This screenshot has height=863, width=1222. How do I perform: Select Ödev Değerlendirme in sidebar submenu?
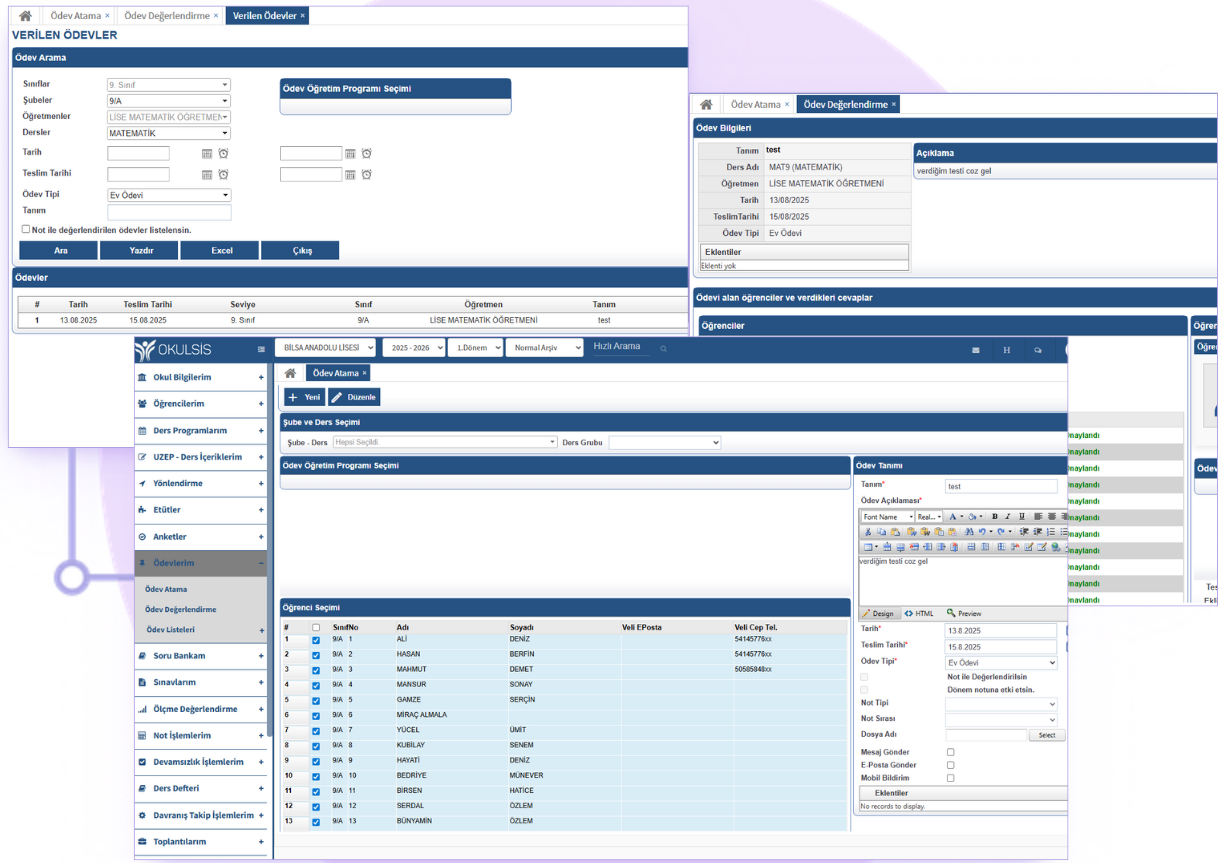coord(180,610)
